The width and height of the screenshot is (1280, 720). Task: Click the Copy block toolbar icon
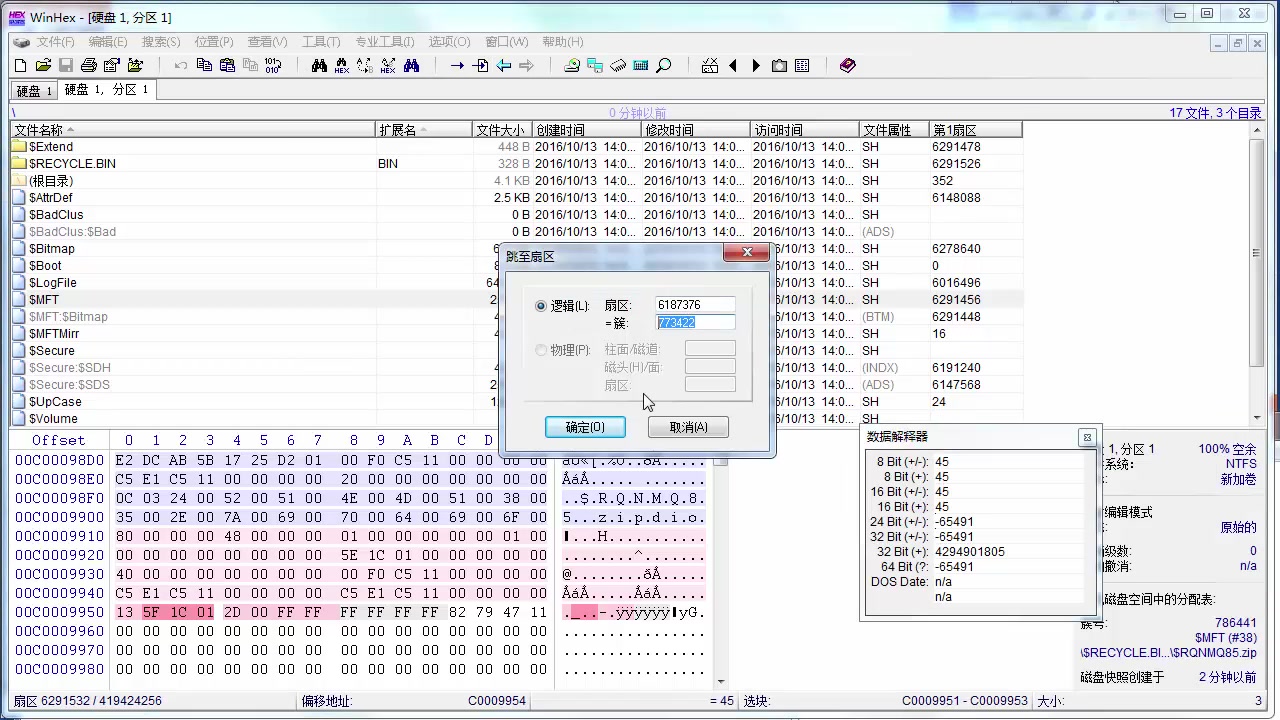[x=204, y=66]
